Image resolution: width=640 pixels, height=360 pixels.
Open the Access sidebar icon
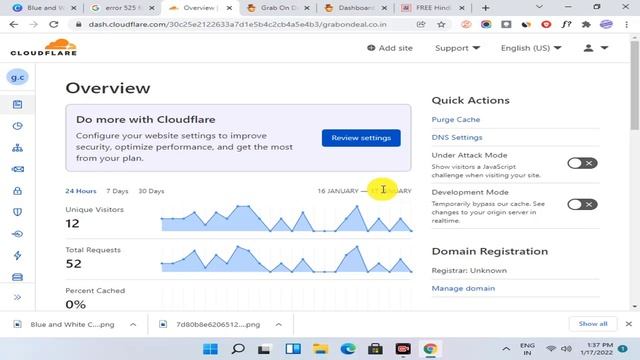(18, 234)
